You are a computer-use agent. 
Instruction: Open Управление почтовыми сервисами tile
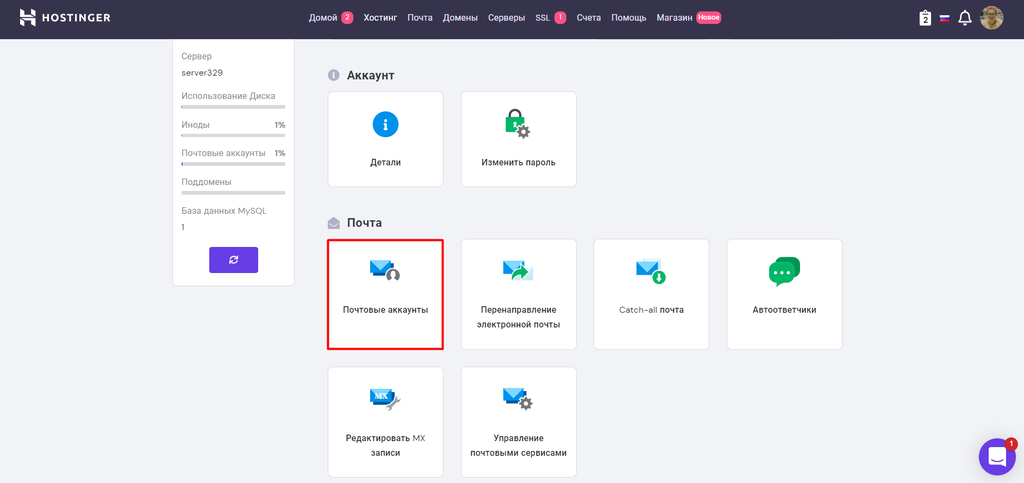point(518,421)
